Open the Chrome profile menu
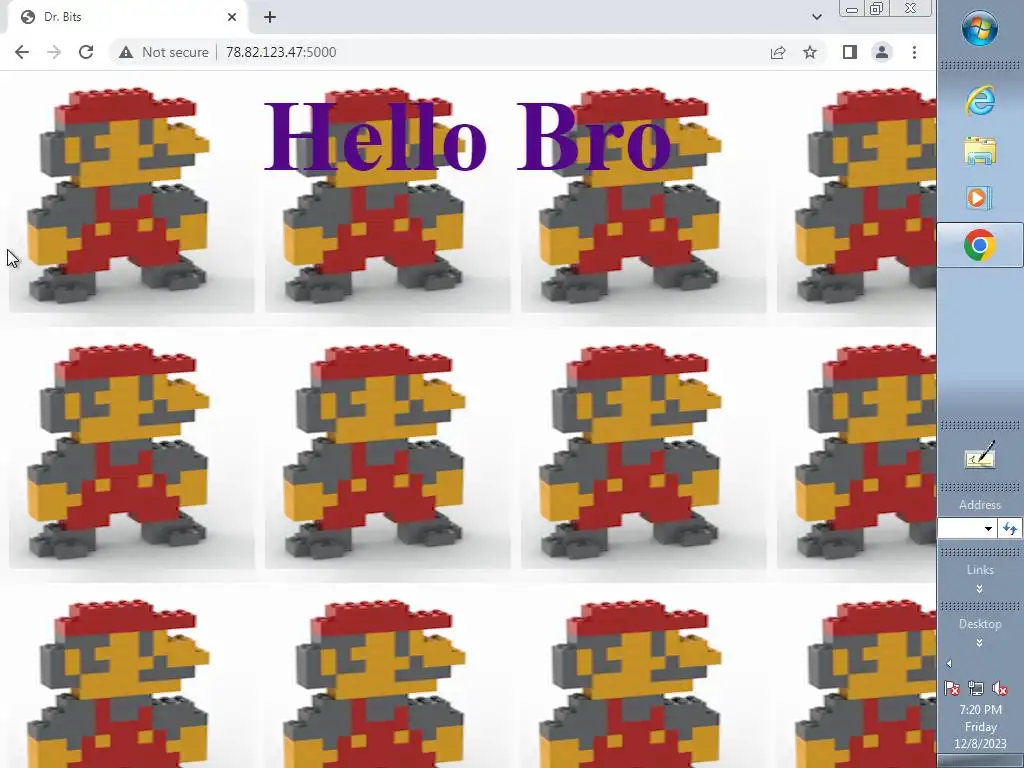Screen dimensions: 1024x768 click(x=882, y=52)
